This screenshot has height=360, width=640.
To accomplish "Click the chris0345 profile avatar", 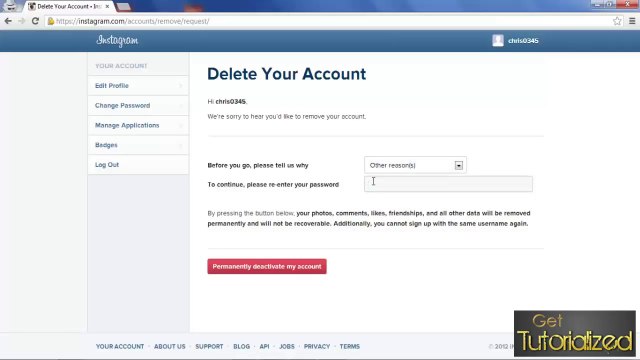I will coord(498,40).
